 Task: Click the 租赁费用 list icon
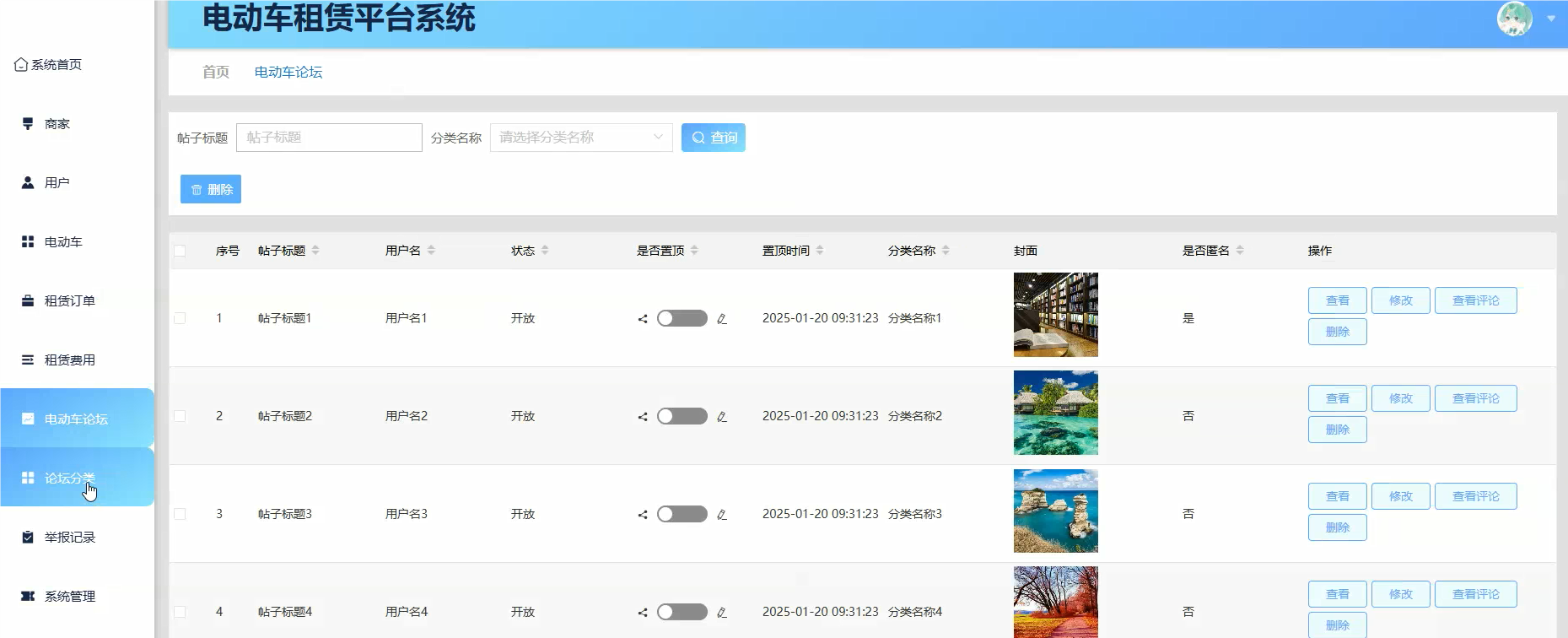28,360
